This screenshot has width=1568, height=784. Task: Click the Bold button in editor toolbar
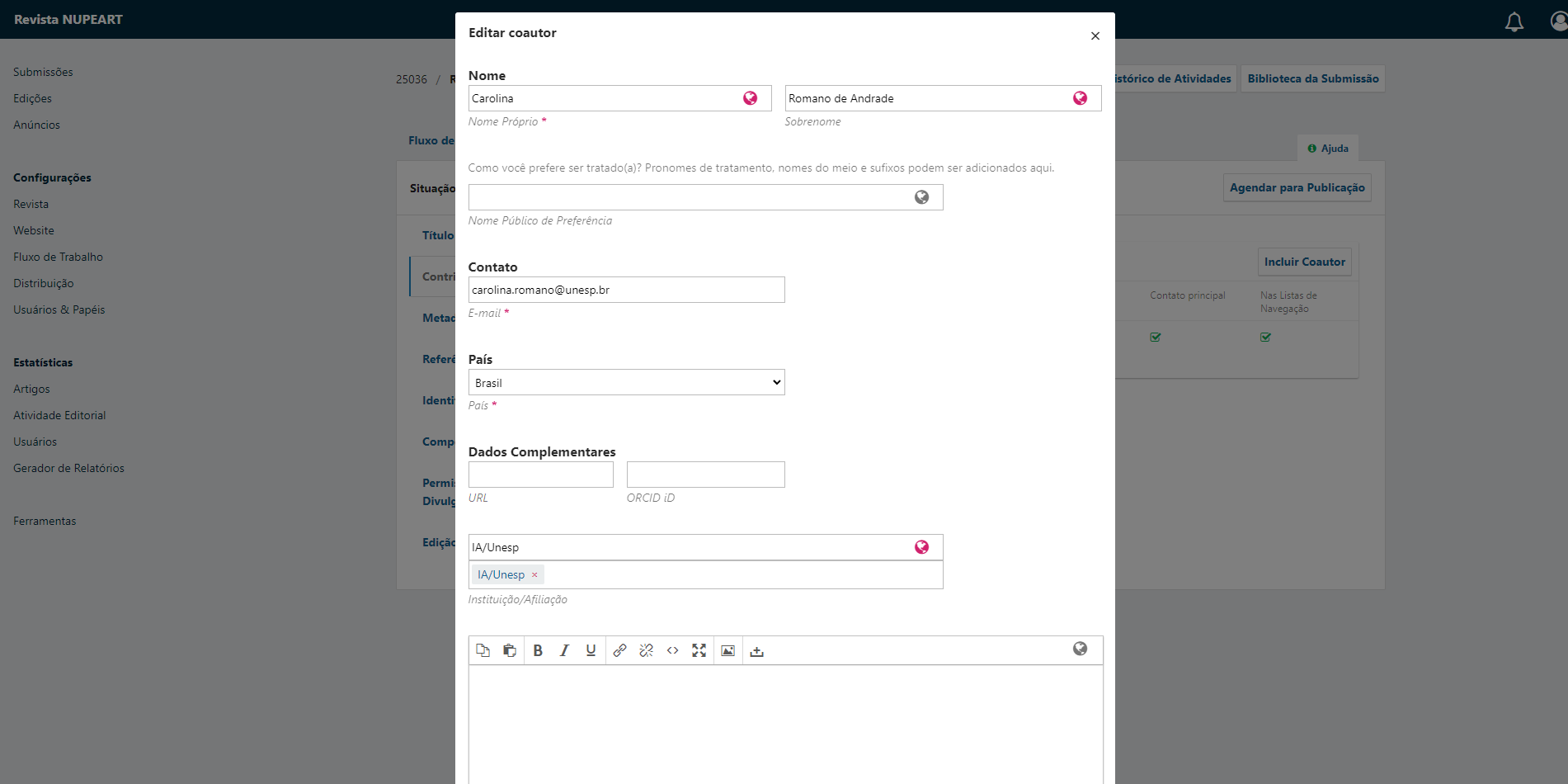tap(538, 650)
